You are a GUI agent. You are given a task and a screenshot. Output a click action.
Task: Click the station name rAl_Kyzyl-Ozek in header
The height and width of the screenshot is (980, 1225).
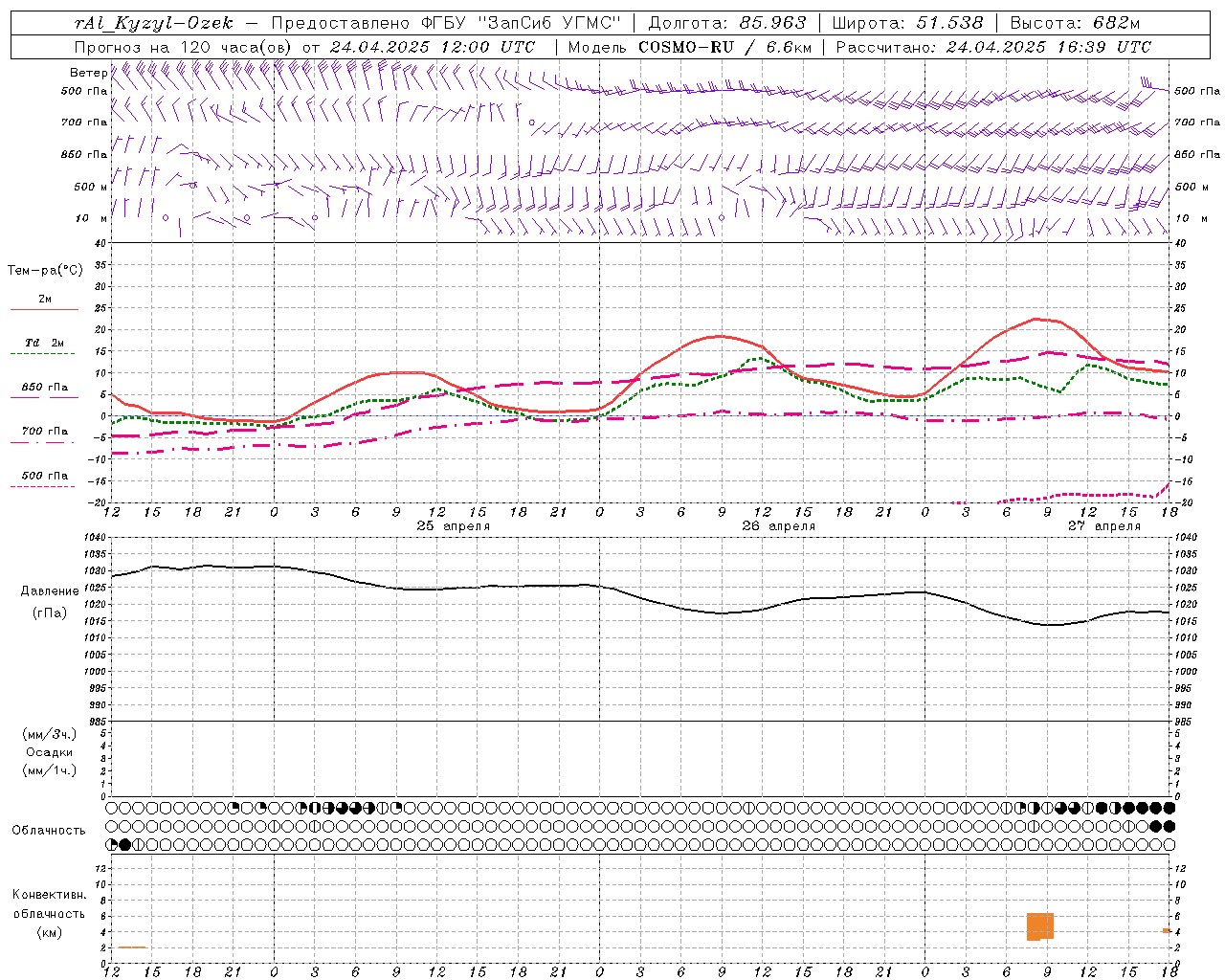pos(153,23)
